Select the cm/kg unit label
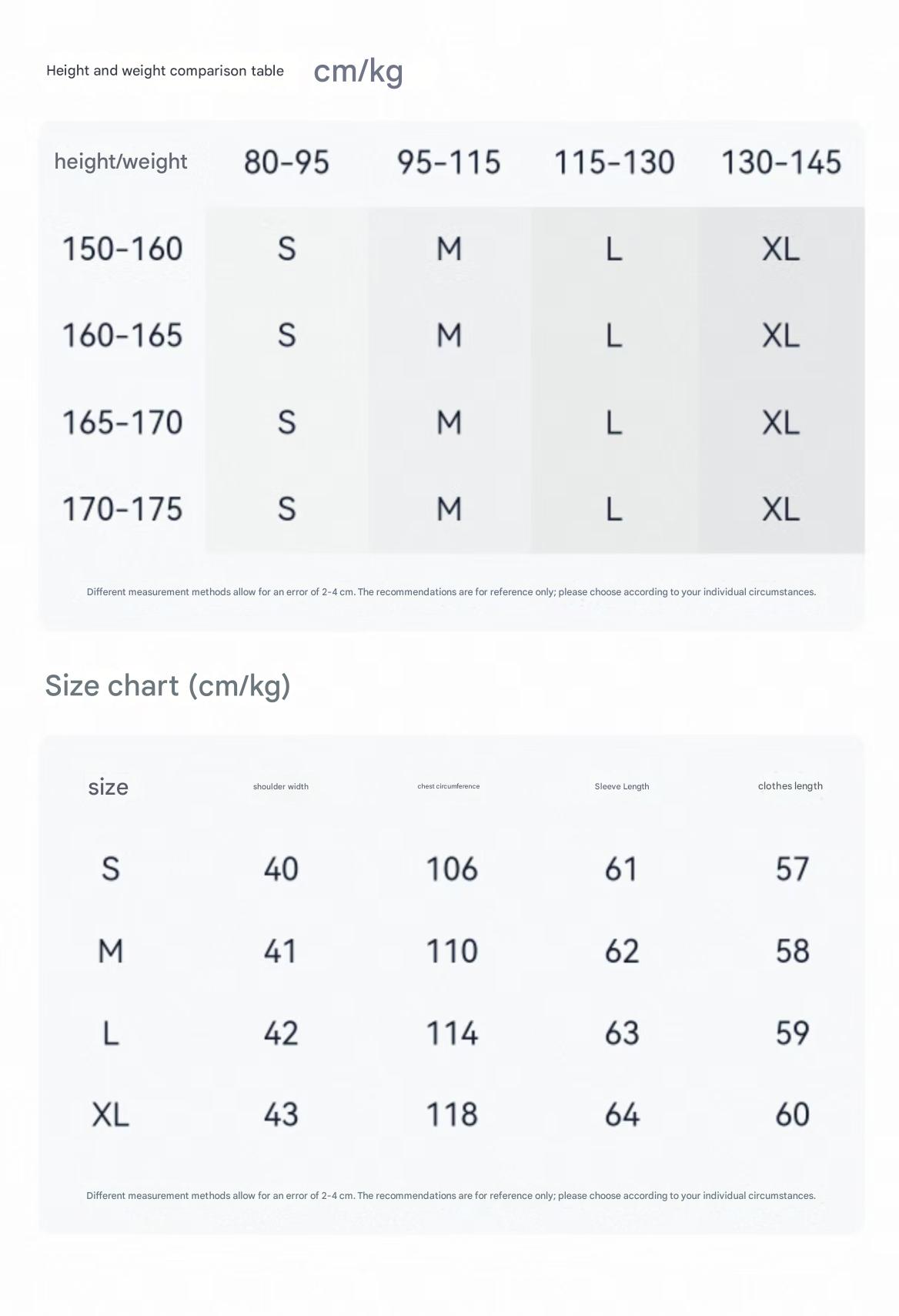 pyautogui.click(x=359, y=71)
